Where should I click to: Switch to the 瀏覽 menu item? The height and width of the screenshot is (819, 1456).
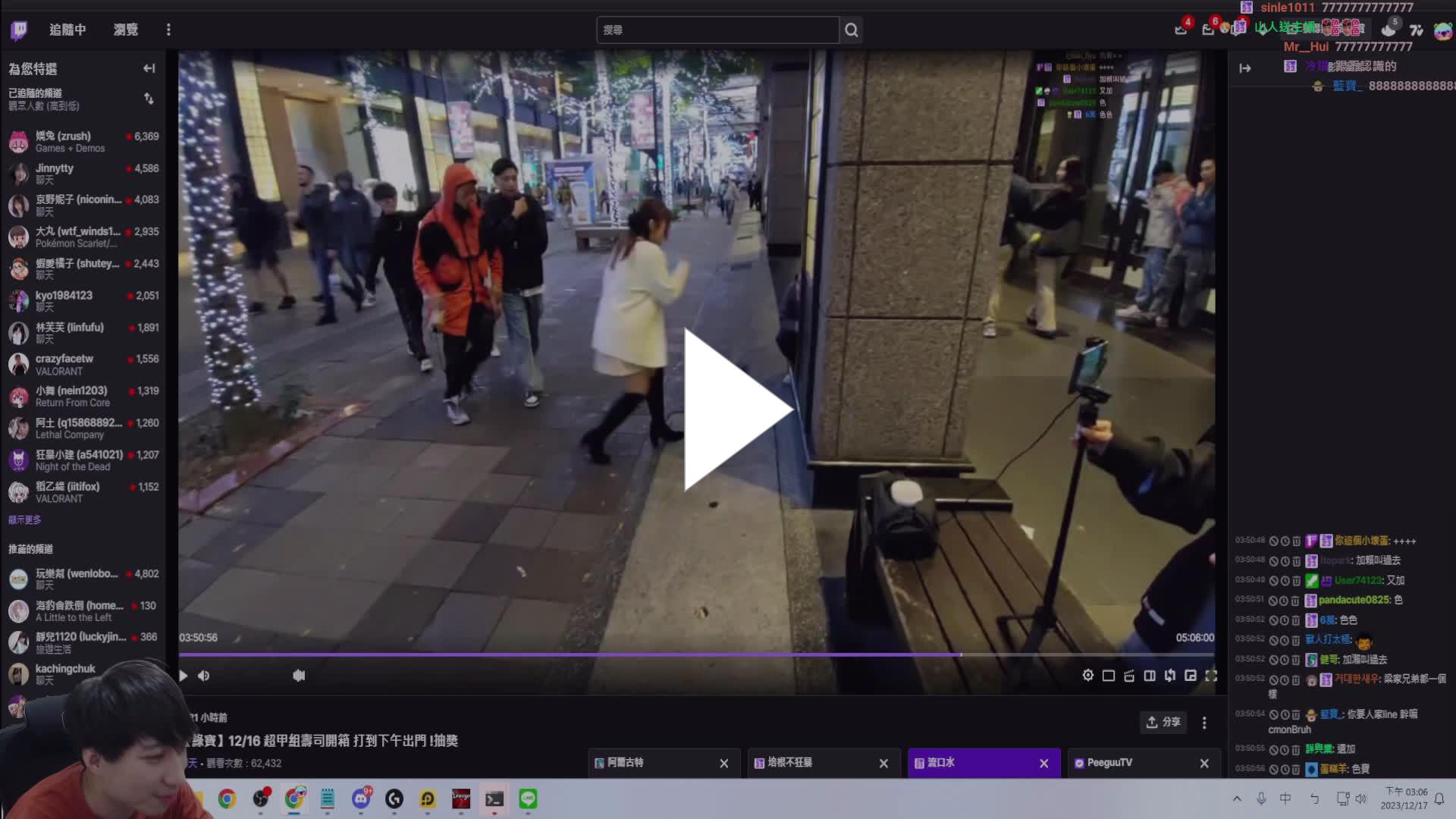tap(124, 30)
